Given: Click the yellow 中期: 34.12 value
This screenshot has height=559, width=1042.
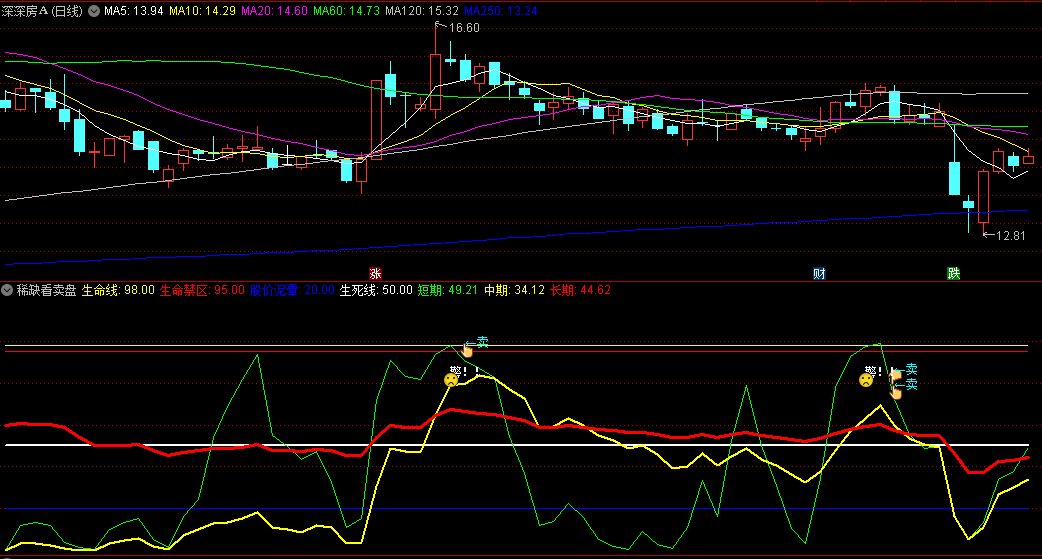Looking at the screenshot, I should [514, 290].
